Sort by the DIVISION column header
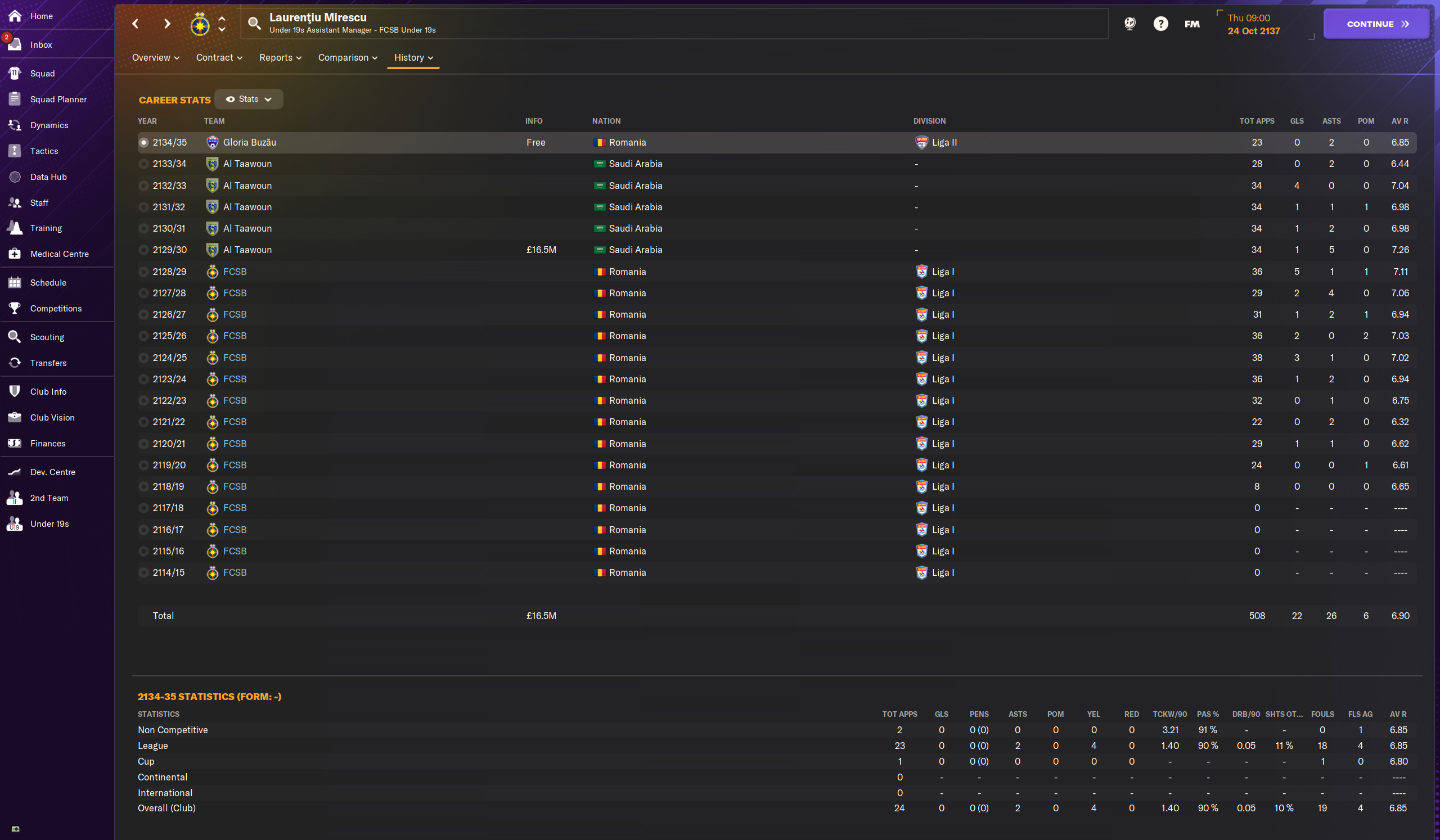Image resolution: width=1440 pixels, height=840 pixels. (929, 120)
